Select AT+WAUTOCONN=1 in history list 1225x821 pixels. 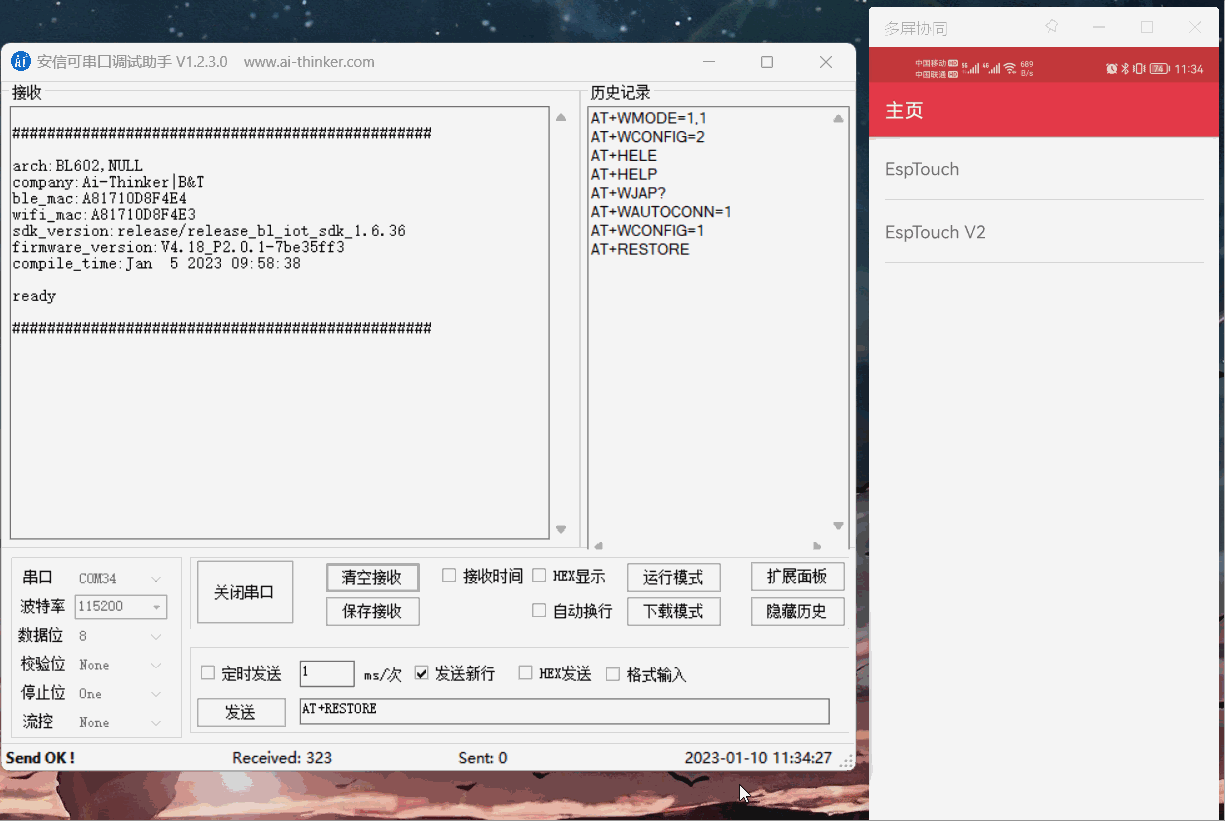click(x=661, y=212)
